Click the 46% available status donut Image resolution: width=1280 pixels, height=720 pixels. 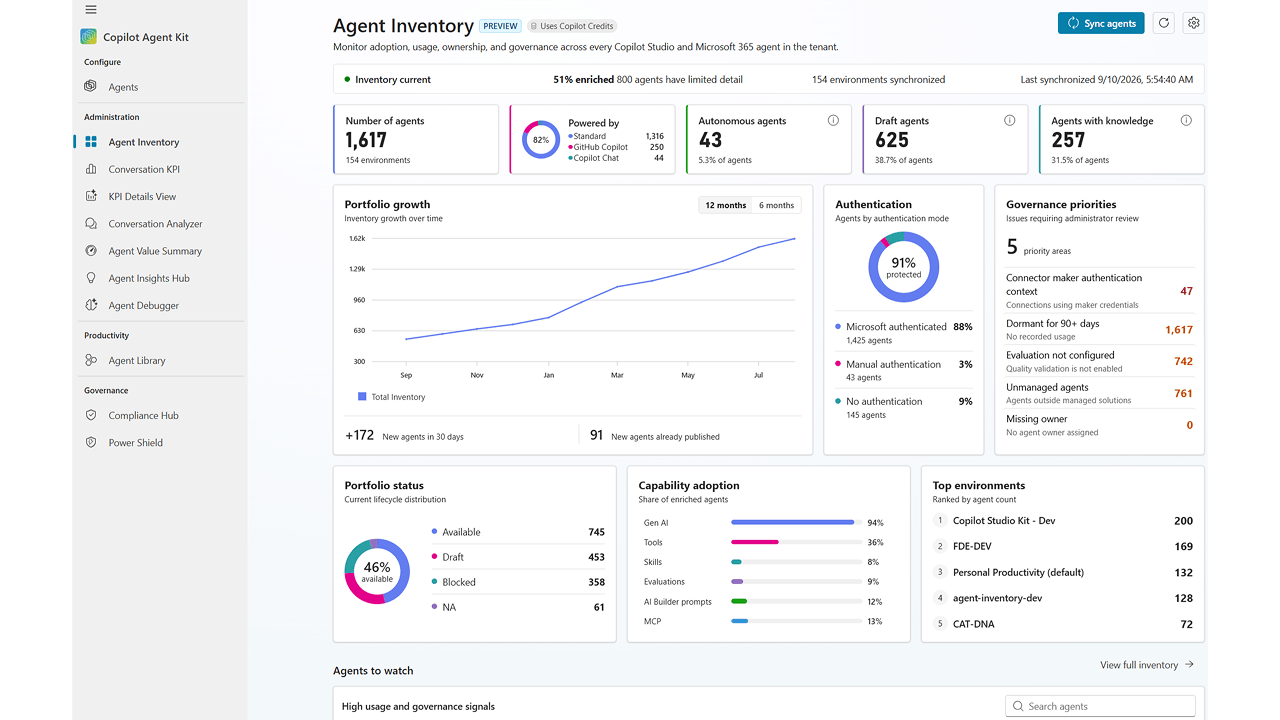click(x=377, y=572)
